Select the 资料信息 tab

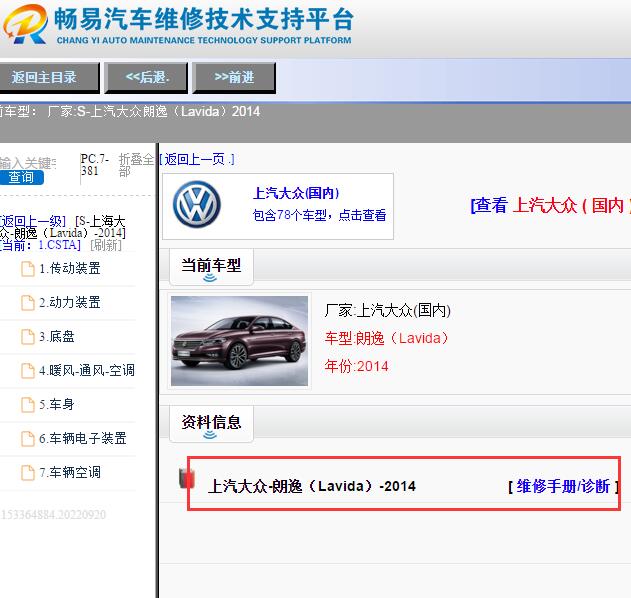[211, 423]
